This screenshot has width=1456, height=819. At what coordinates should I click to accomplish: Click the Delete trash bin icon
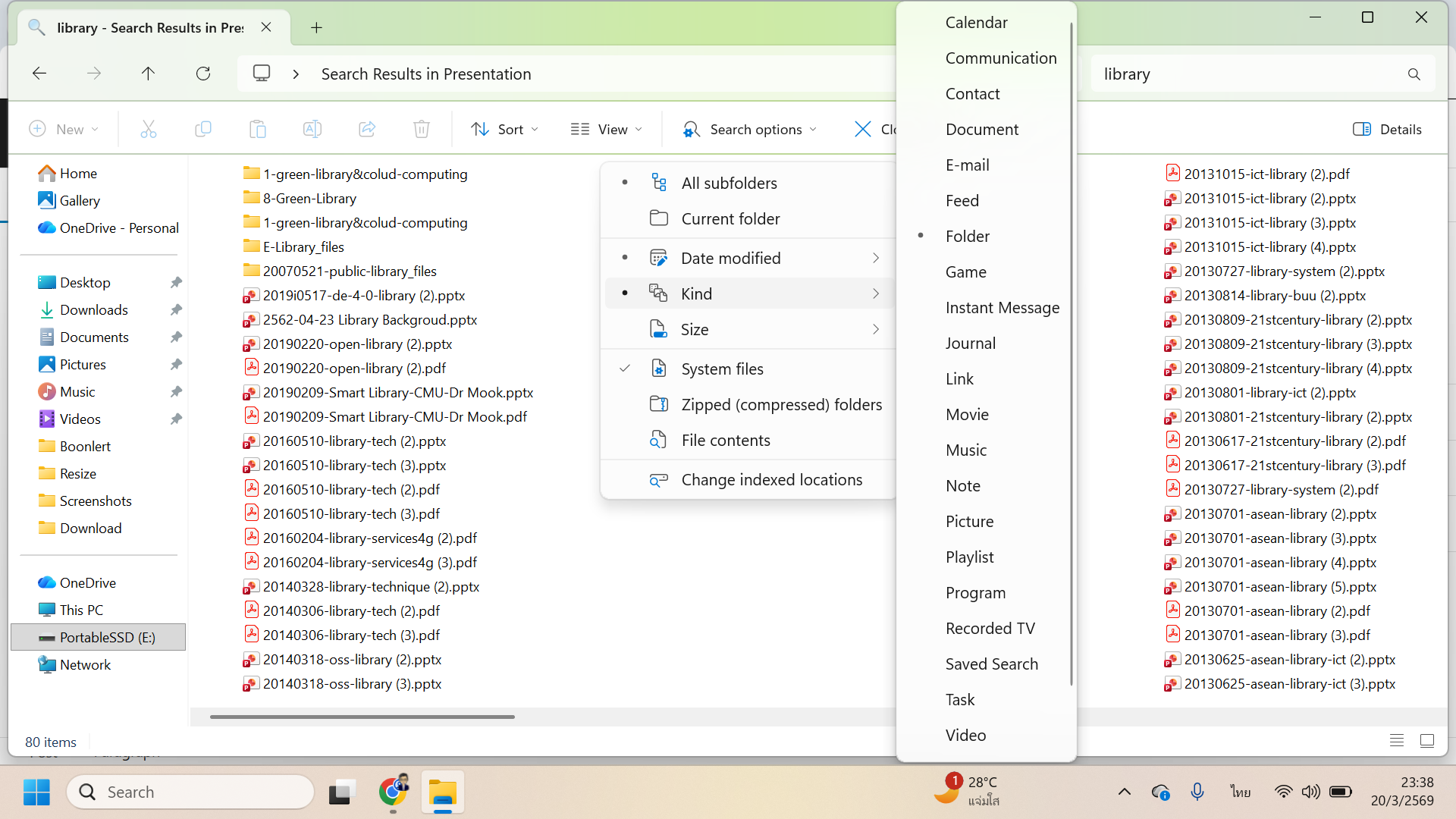coord(422,130)
